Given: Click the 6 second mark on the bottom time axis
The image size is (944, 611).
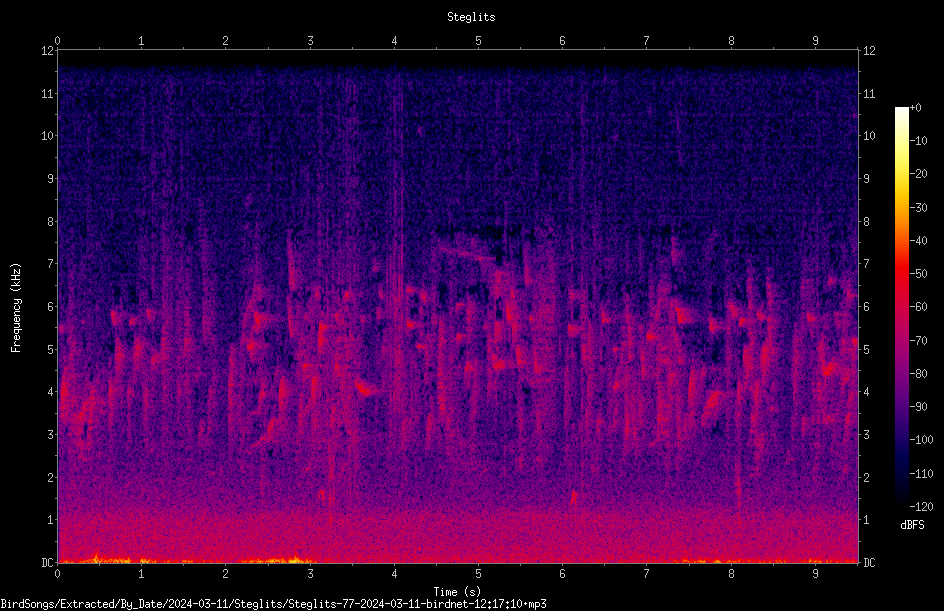Looking at the screenshot, I should coord(562,574).
